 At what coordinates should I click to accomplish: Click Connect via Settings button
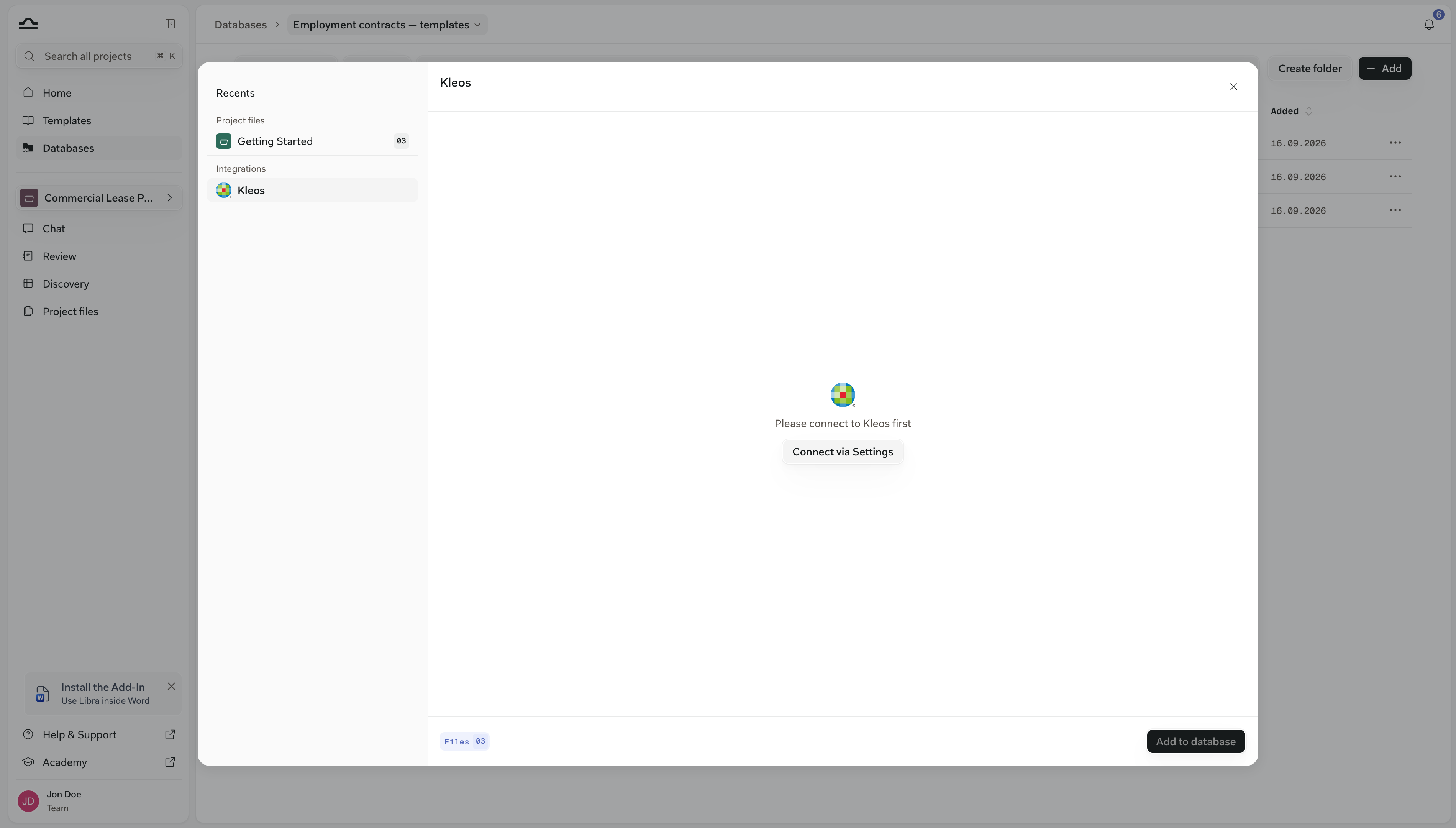[842, 452]
